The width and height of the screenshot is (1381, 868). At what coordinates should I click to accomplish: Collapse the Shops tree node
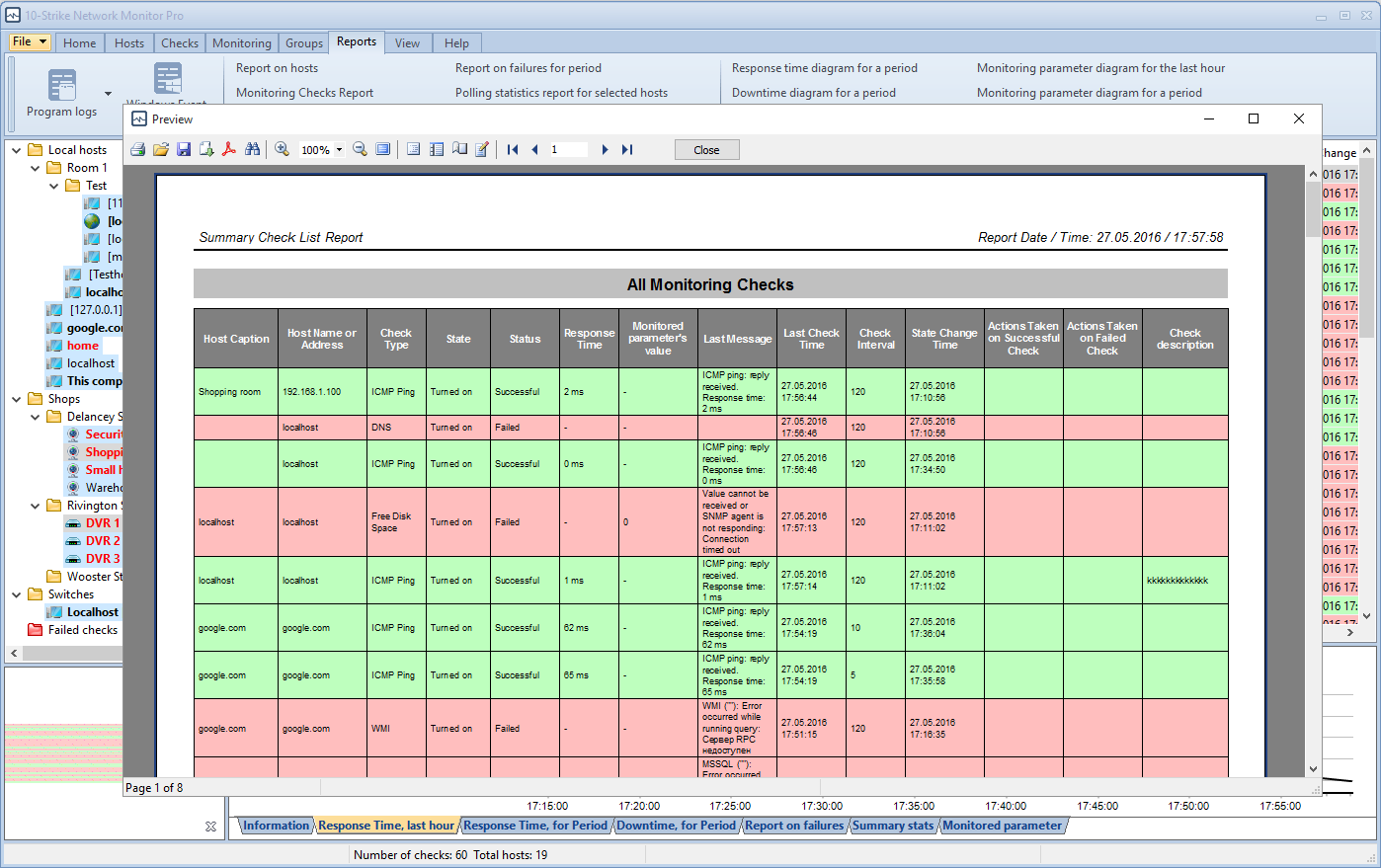tap(17, 399)
